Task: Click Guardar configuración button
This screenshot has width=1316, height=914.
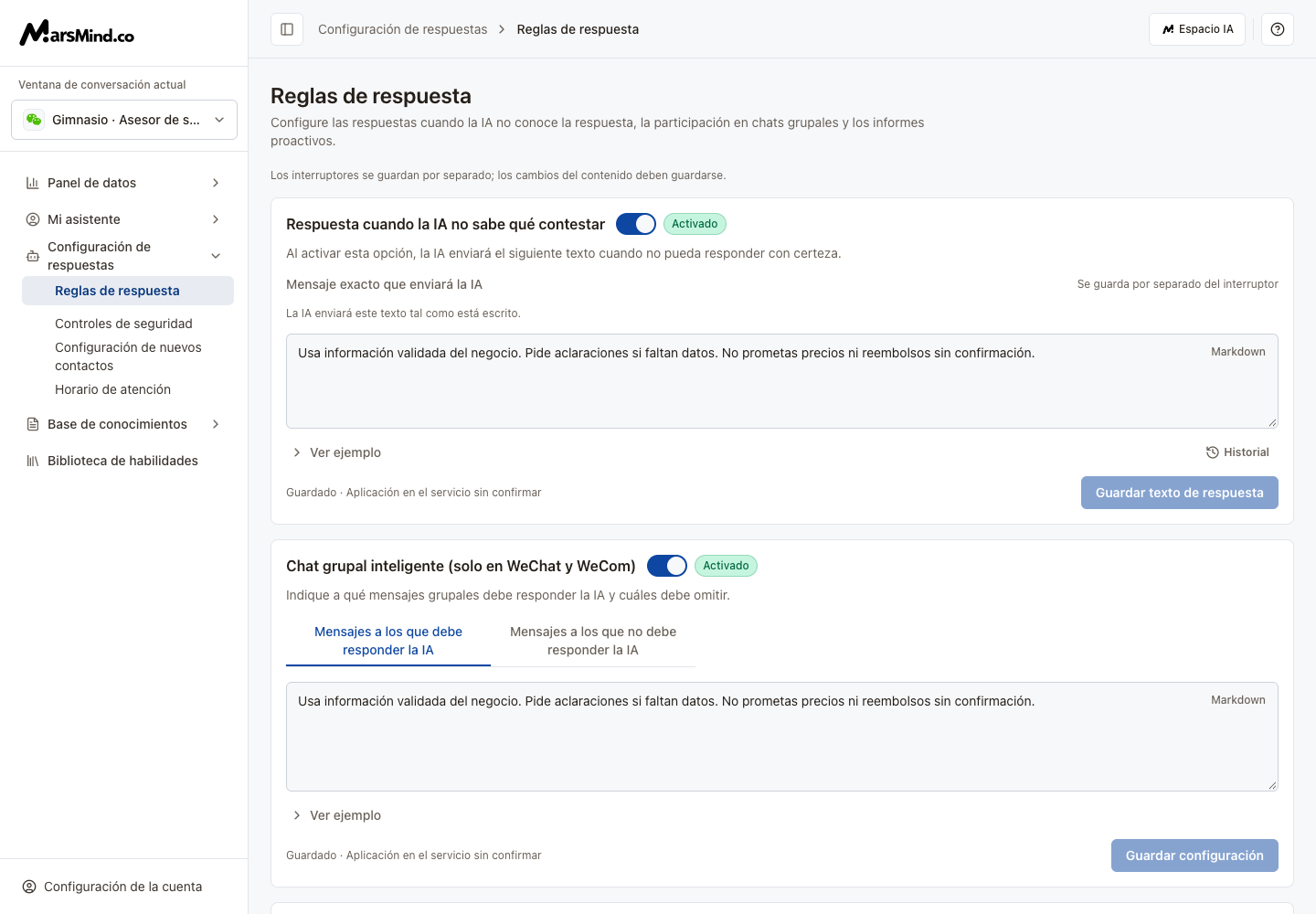Action: pyautogui.click(x=1194, y=856)
